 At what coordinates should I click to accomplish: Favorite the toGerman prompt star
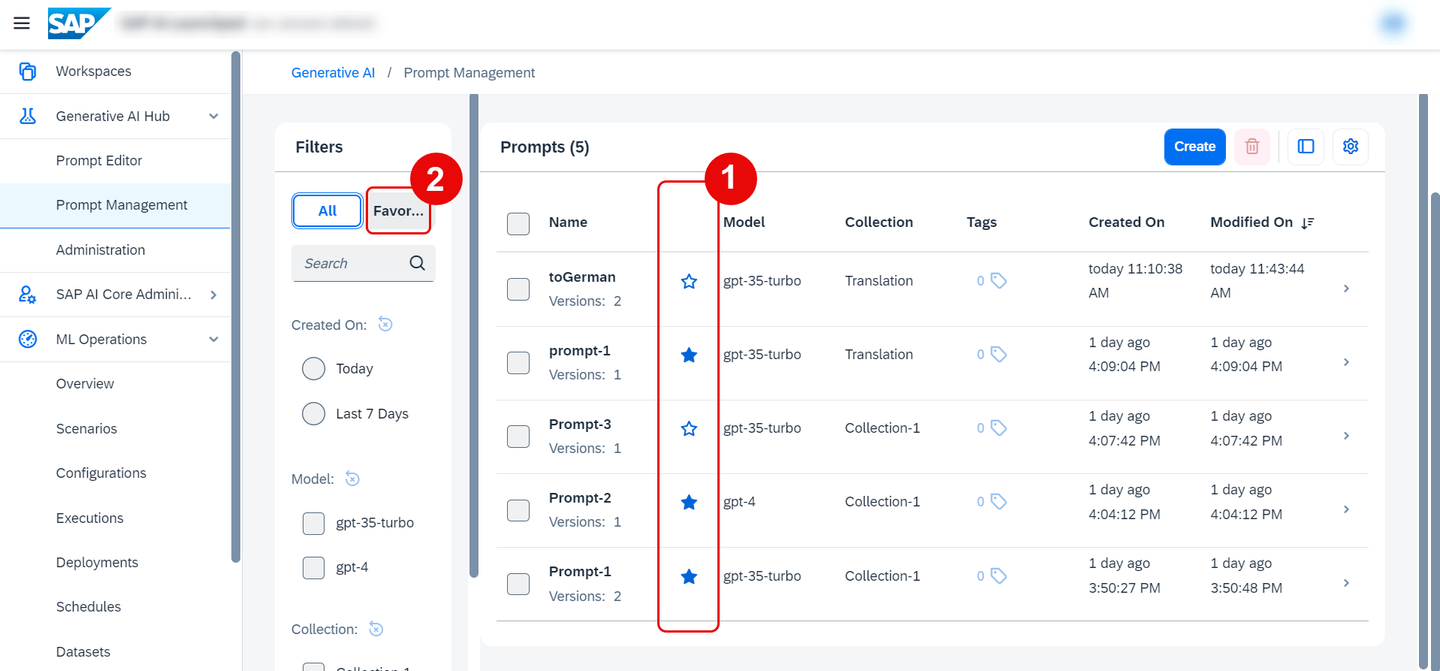point(688,282)
